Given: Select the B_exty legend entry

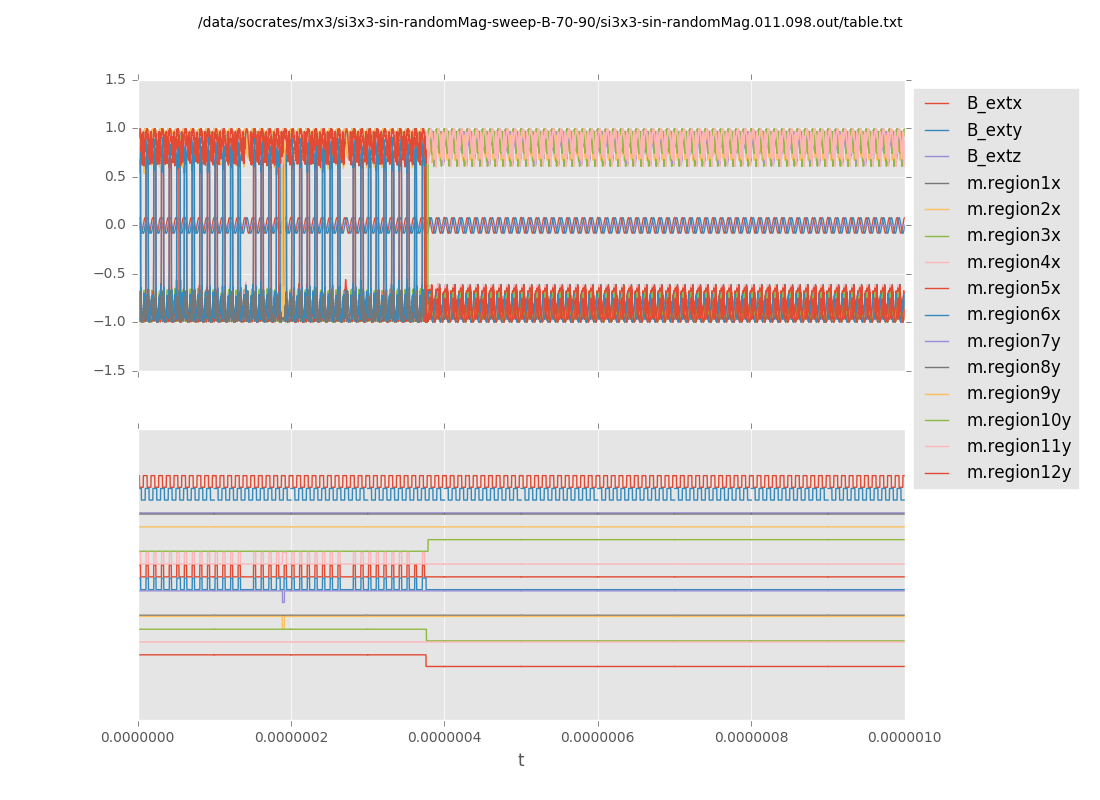Looking at the screenshot, I should (x=993, y=130).
